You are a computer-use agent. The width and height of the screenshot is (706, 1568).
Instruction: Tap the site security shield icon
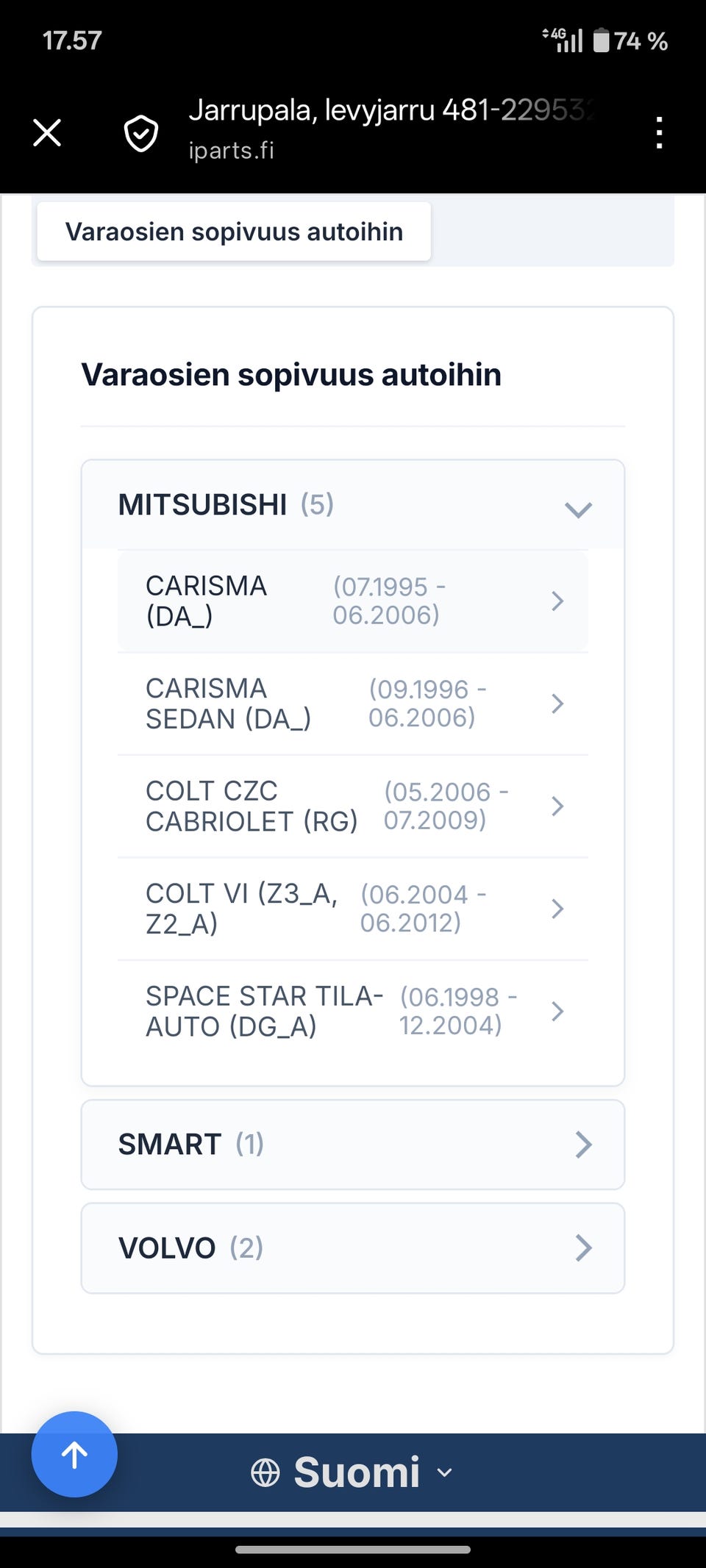140,133
